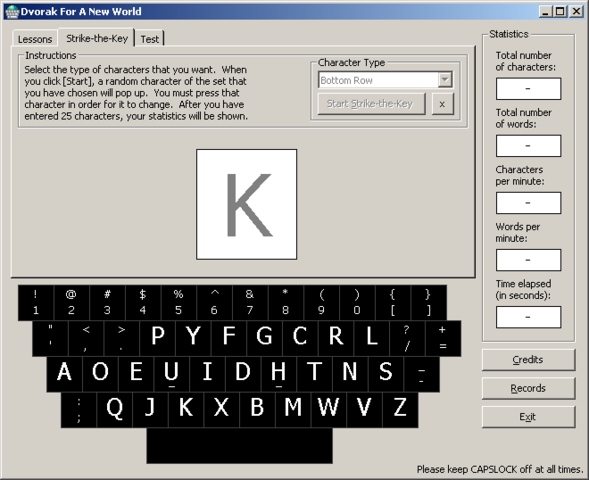Click the on-screen G key

264,338
